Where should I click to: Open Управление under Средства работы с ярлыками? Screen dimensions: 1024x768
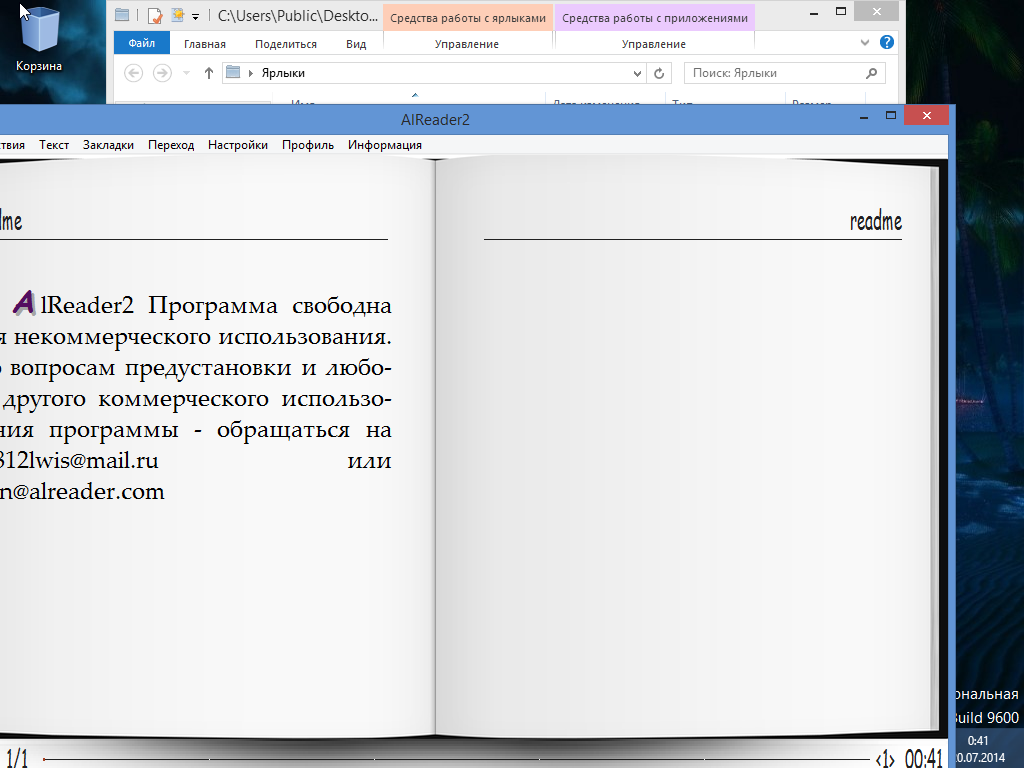467,44
